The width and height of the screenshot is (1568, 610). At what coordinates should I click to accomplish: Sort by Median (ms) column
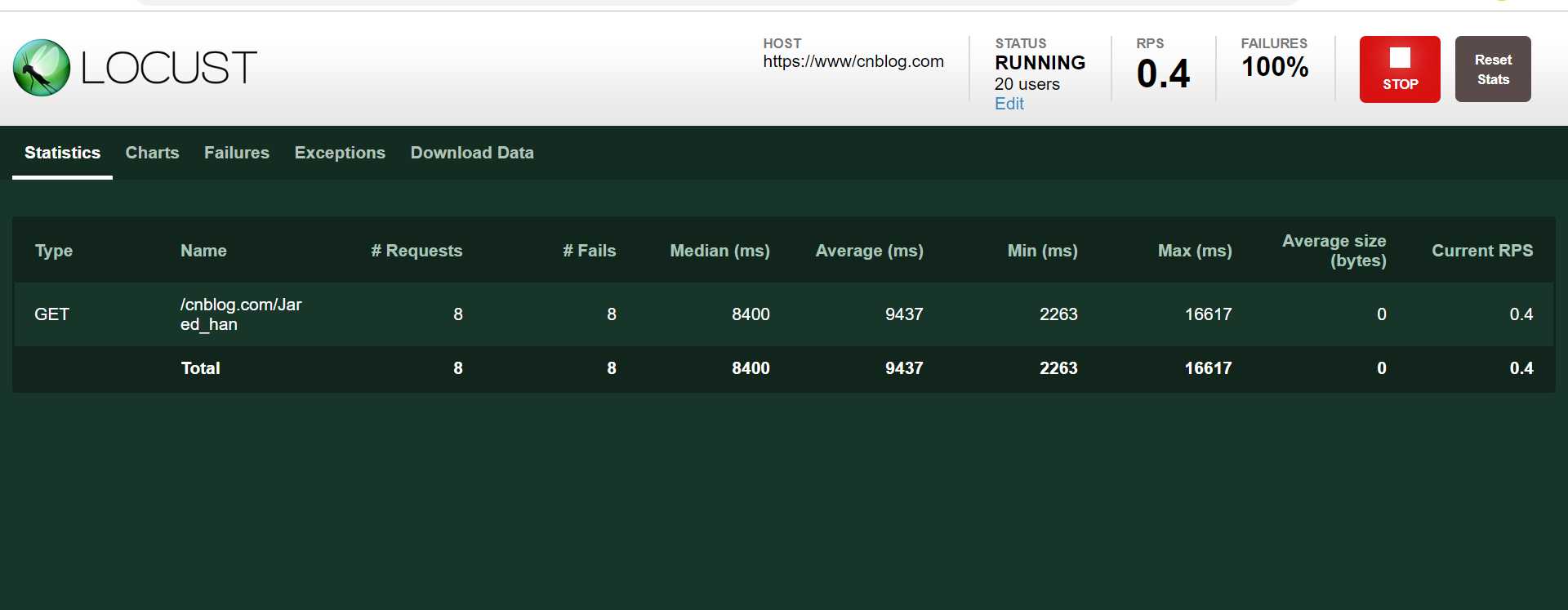[719, 251]
